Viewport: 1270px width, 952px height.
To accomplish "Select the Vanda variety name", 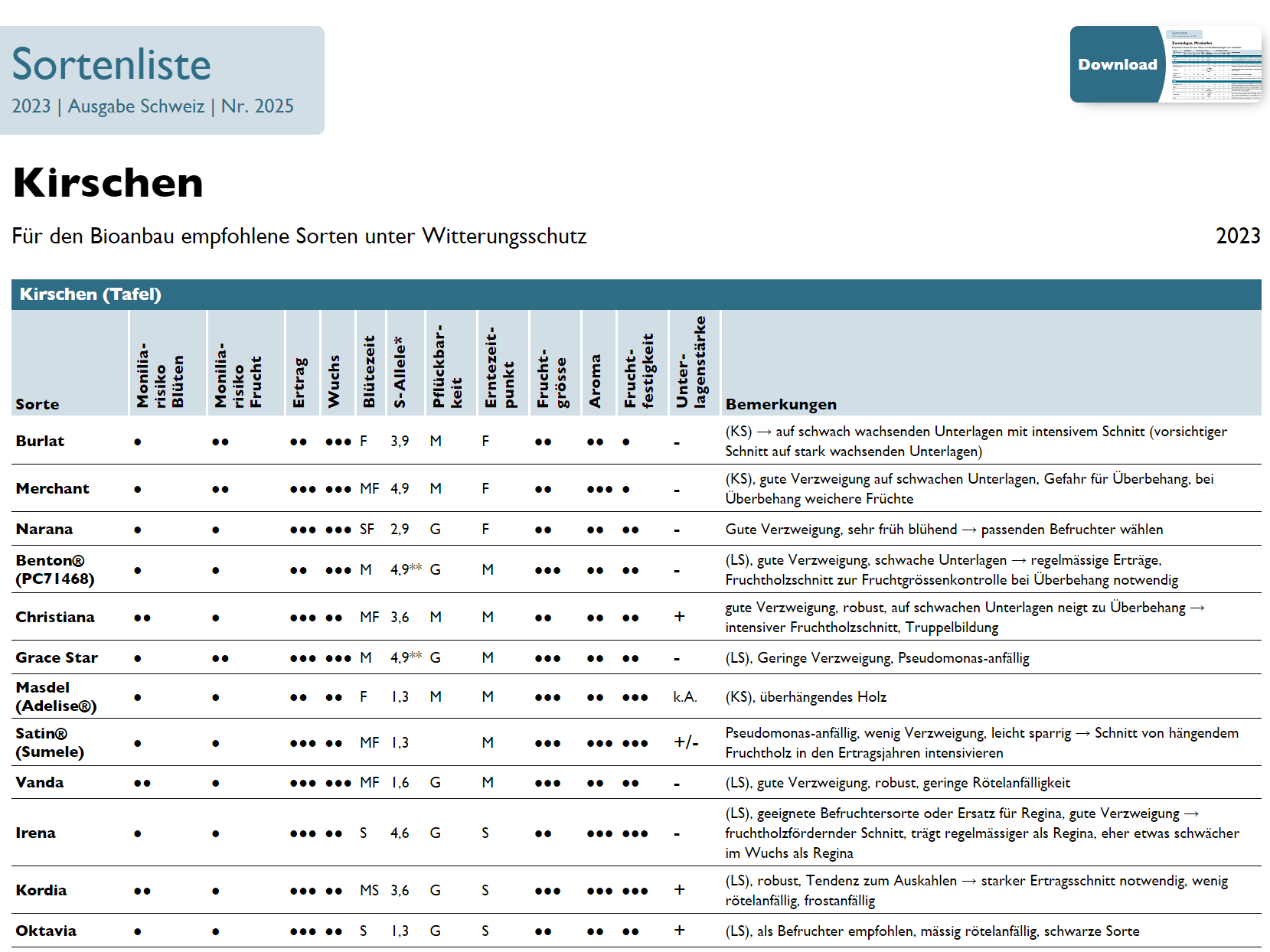I will [x=40, y=782].
